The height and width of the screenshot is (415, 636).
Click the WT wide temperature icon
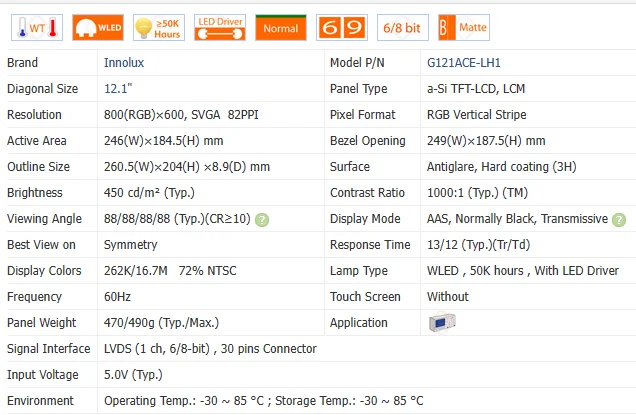tap(37, 28)
